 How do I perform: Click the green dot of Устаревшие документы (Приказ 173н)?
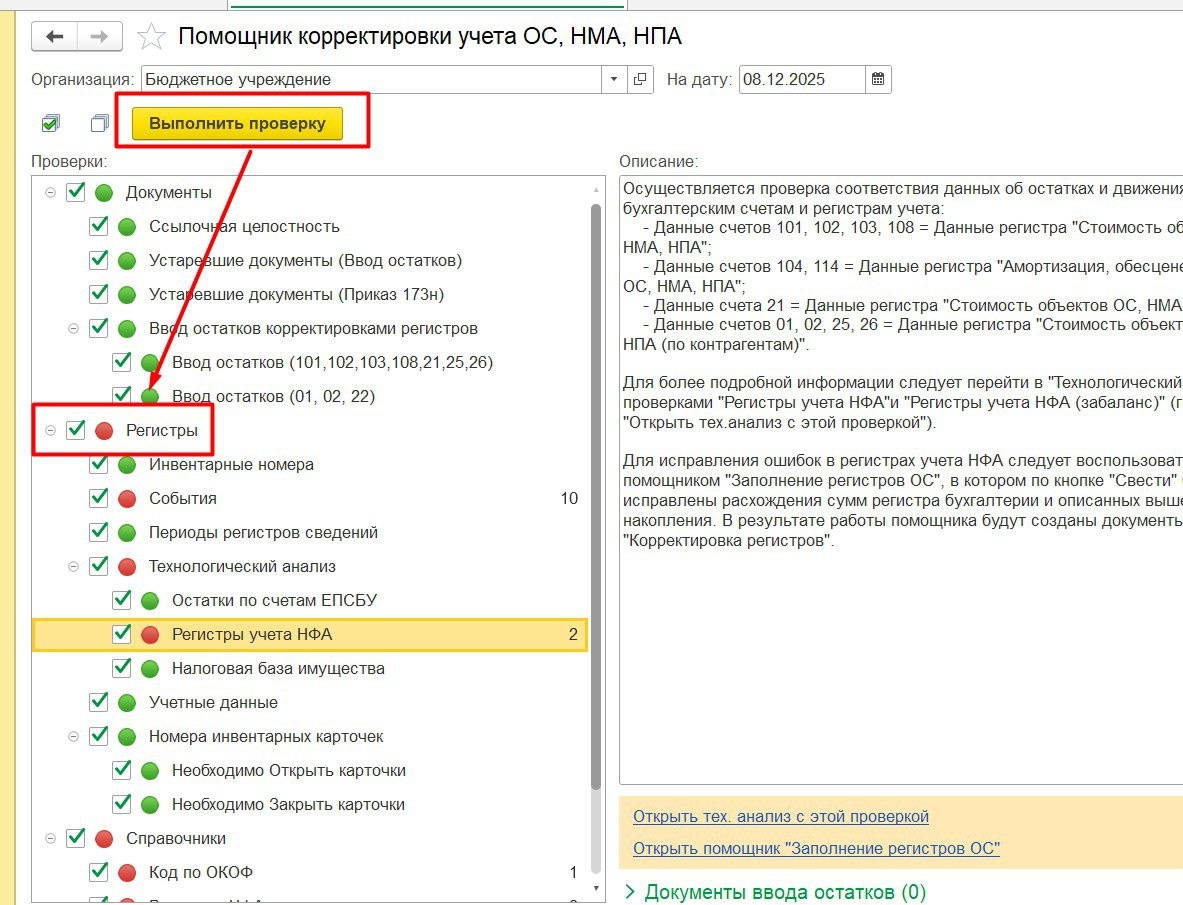click(127, 294)
